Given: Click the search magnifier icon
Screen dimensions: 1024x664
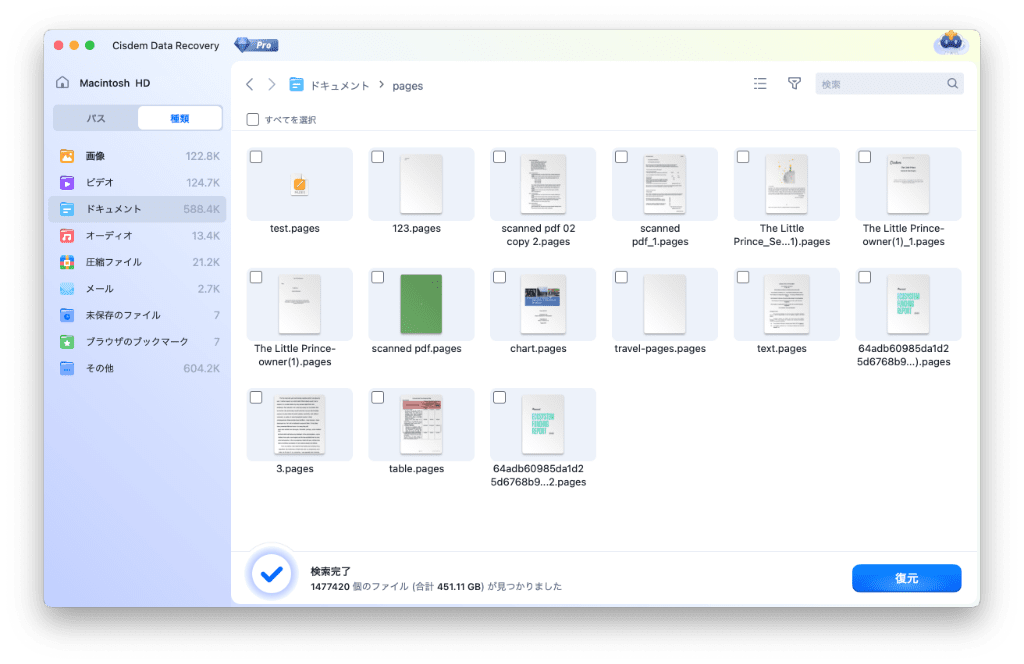Looking at the screenshot, I should click(x=952, y=84).
